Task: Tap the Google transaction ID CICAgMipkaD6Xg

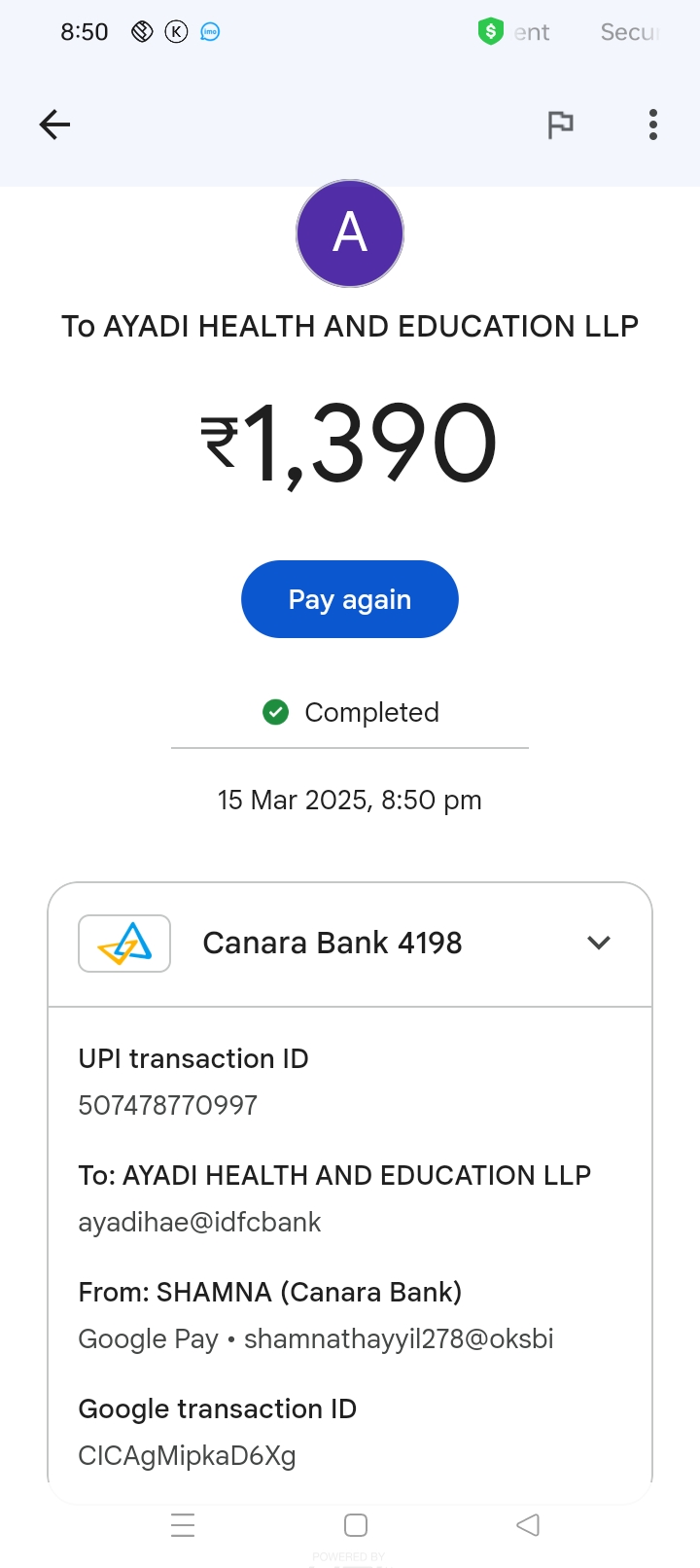Action: [187, 1455]
